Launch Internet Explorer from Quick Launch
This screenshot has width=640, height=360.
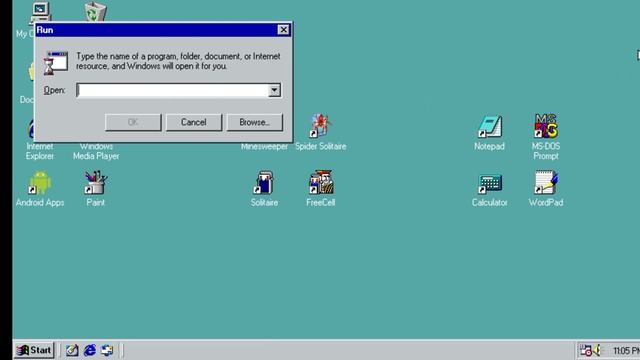(90, 350)
